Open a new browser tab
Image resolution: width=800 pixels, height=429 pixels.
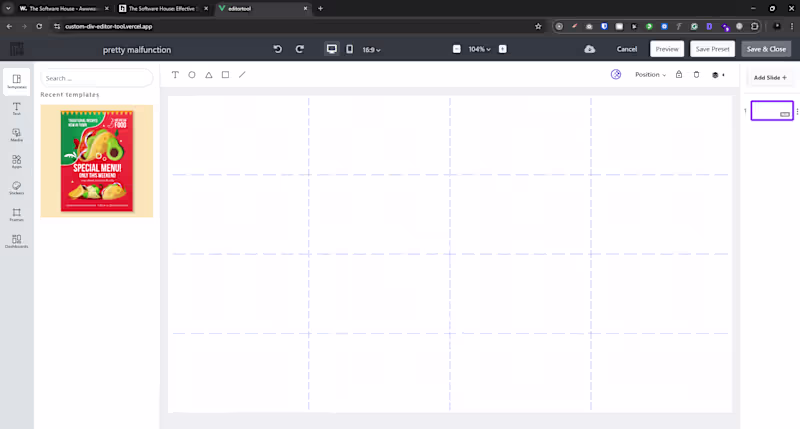click(320, 8)
